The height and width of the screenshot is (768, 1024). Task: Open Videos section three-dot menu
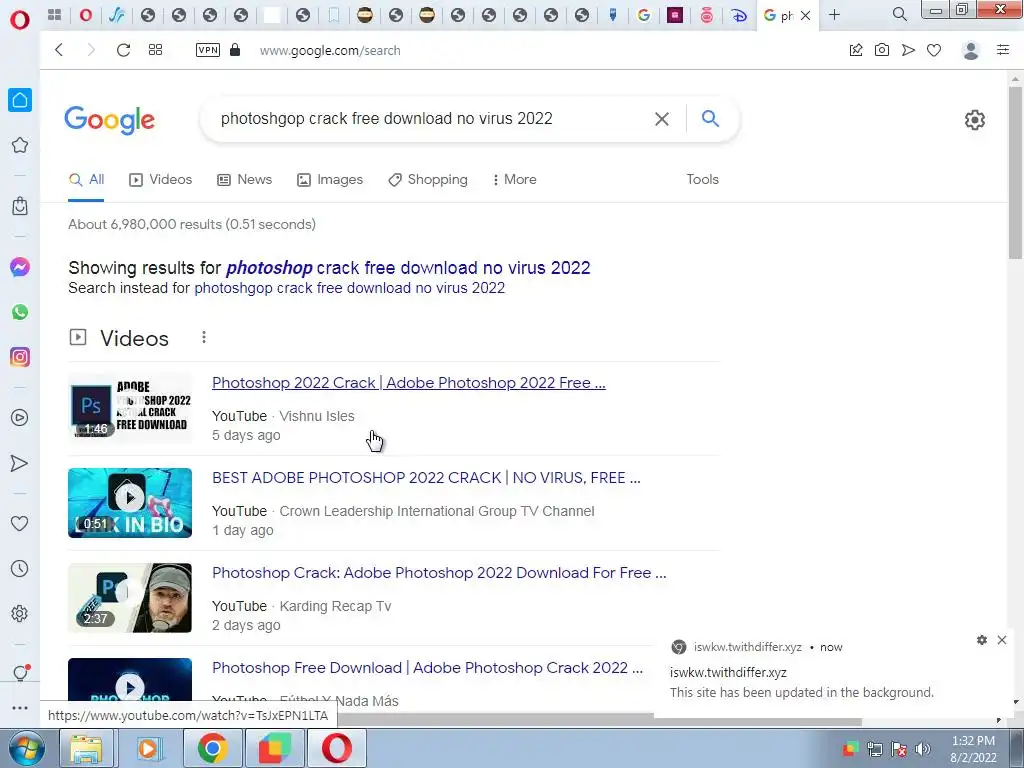pyautogui.click(x=204, y=337)
